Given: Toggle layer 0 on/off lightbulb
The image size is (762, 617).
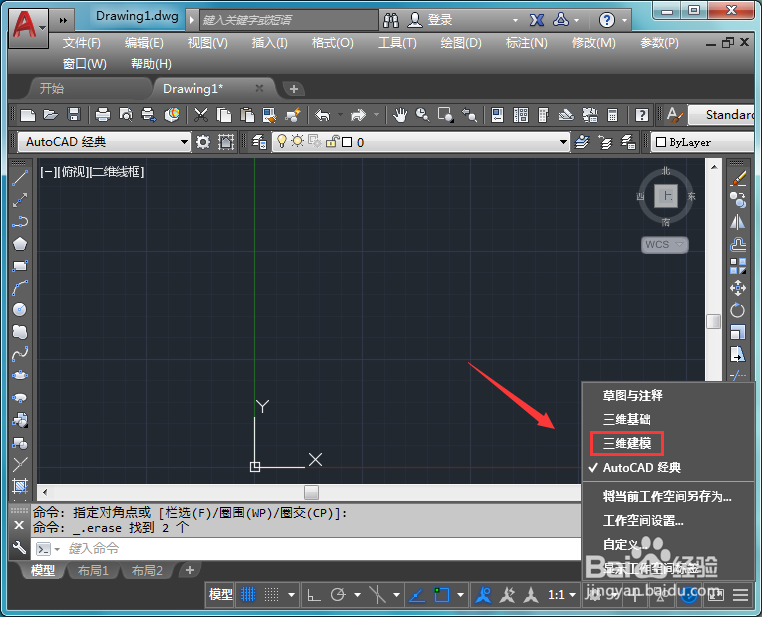Looking at the screenshot, I should coord(281,141).
